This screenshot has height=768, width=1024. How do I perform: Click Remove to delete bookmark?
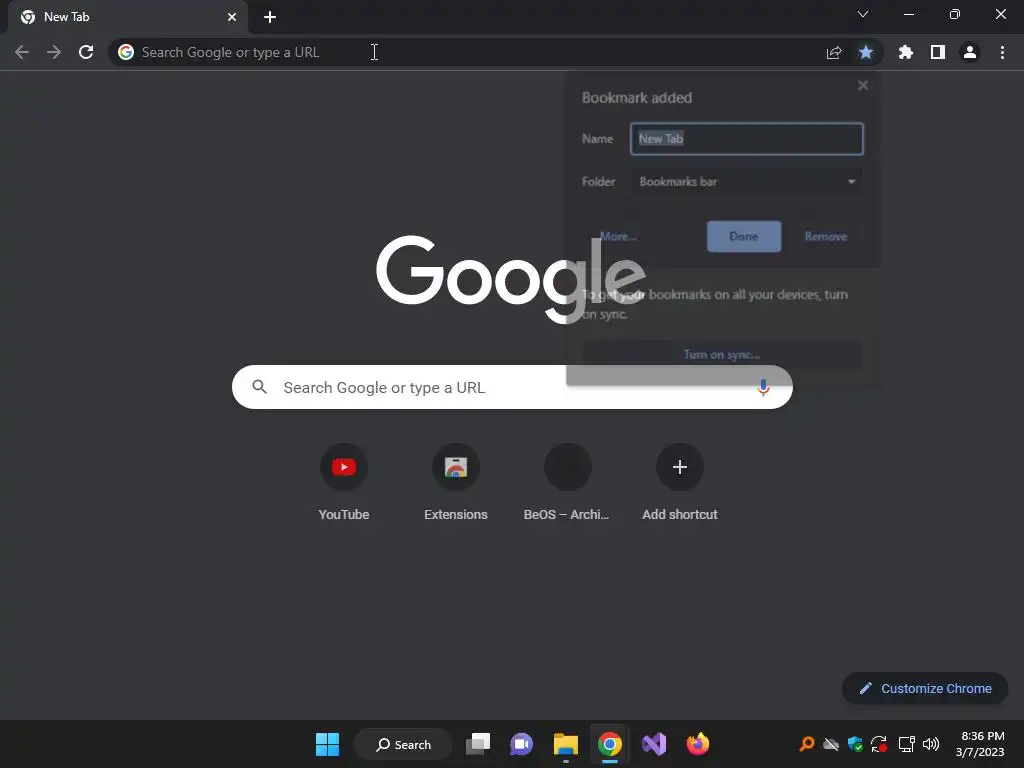(x=825, y=236)
